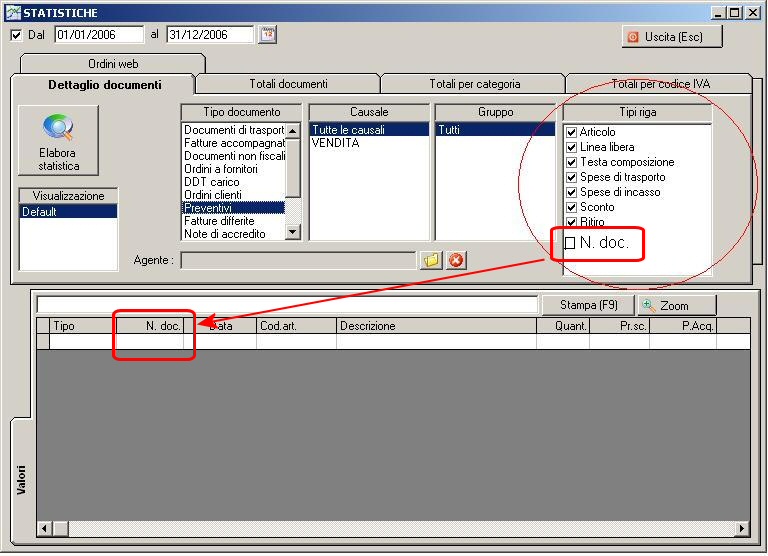Toggle the Dal date range checkbox
Viewport: 768px width, 556px height.
coord(16,35)
